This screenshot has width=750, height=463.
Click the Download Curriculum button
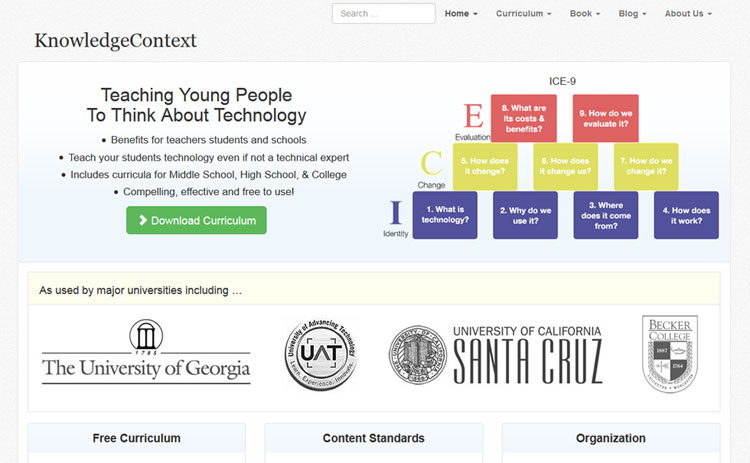point(197,220)
